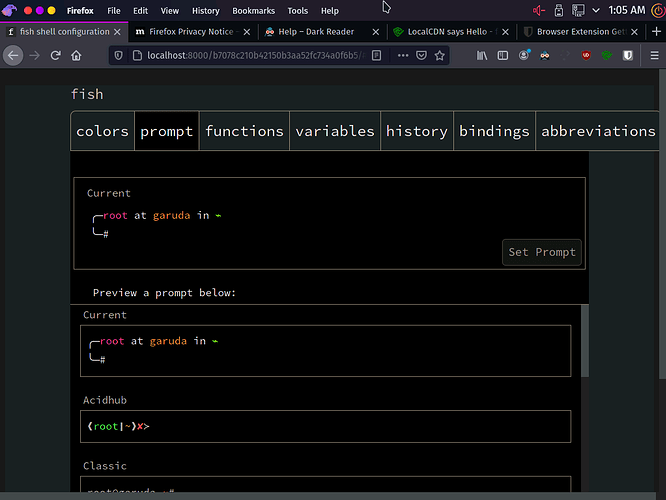Open Dark Reader extension
The width and height of the screenshot is (666, 500).
[x=545, y=55]
